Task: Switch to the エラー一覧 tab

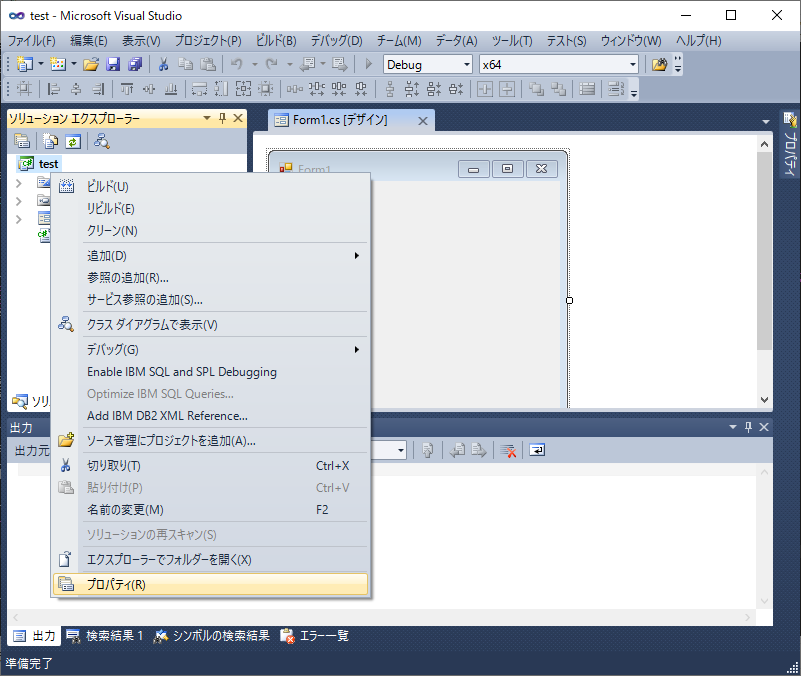Action: 315,636
